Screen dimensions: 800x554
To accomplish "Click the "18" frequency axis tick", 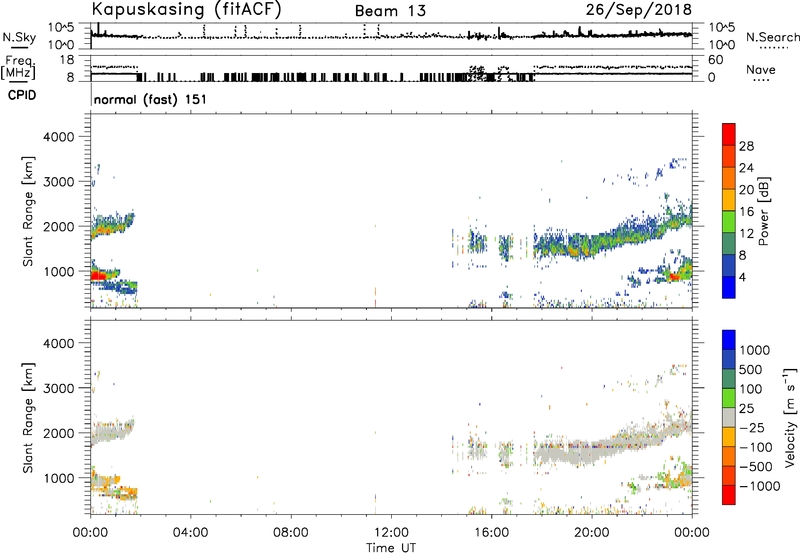I will pyautogui.click(x=67, y=60).
